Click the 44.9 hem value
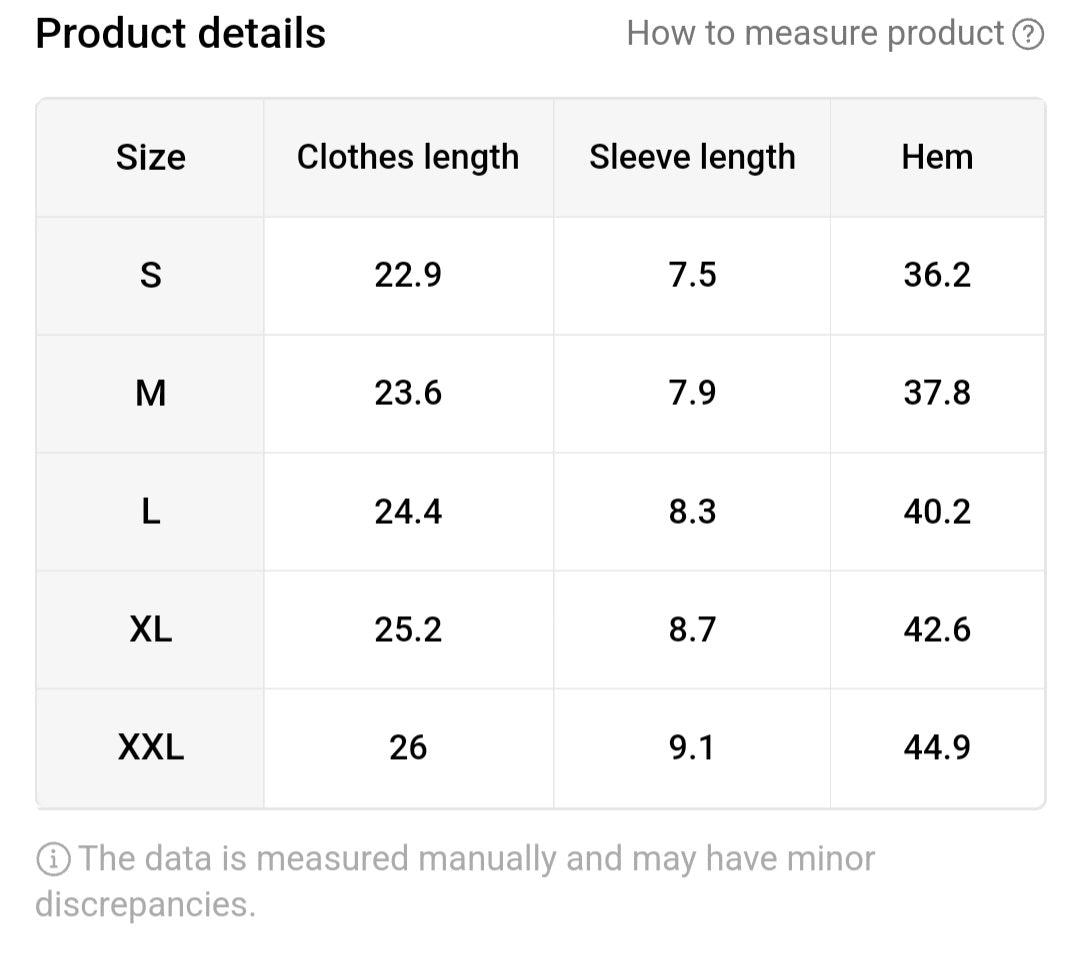Screen dimensions: 1080x961 [937, 747]
